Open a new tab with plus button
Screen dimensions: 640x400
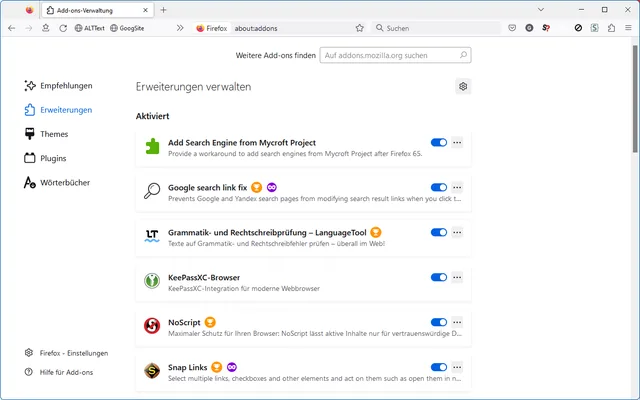[164, 10]
